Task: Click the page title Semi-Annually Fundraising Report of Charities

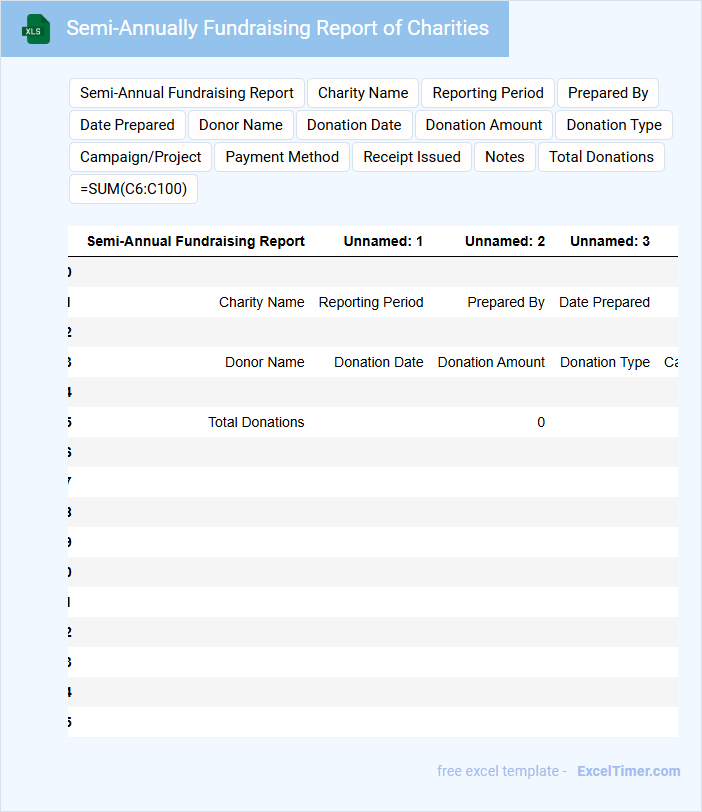Action: click(x=277, y=28)
